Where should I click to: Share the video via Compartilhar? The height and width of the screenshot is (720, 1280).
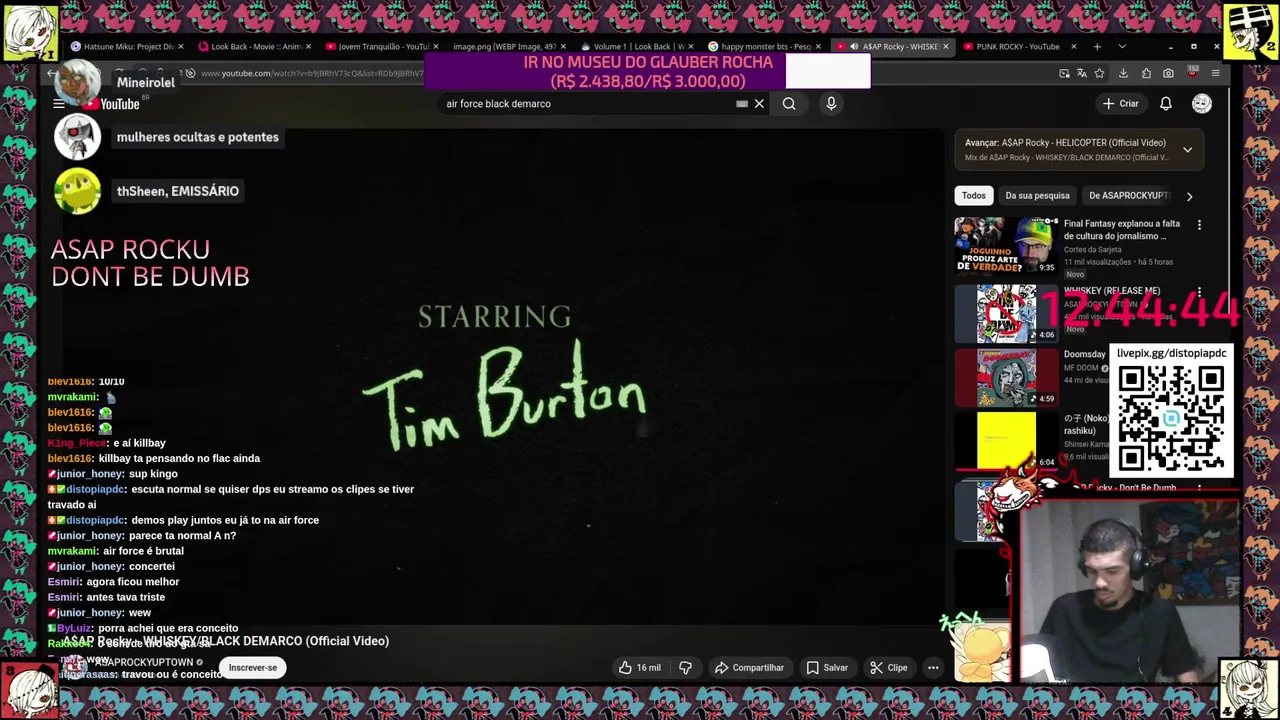(749, 668)
